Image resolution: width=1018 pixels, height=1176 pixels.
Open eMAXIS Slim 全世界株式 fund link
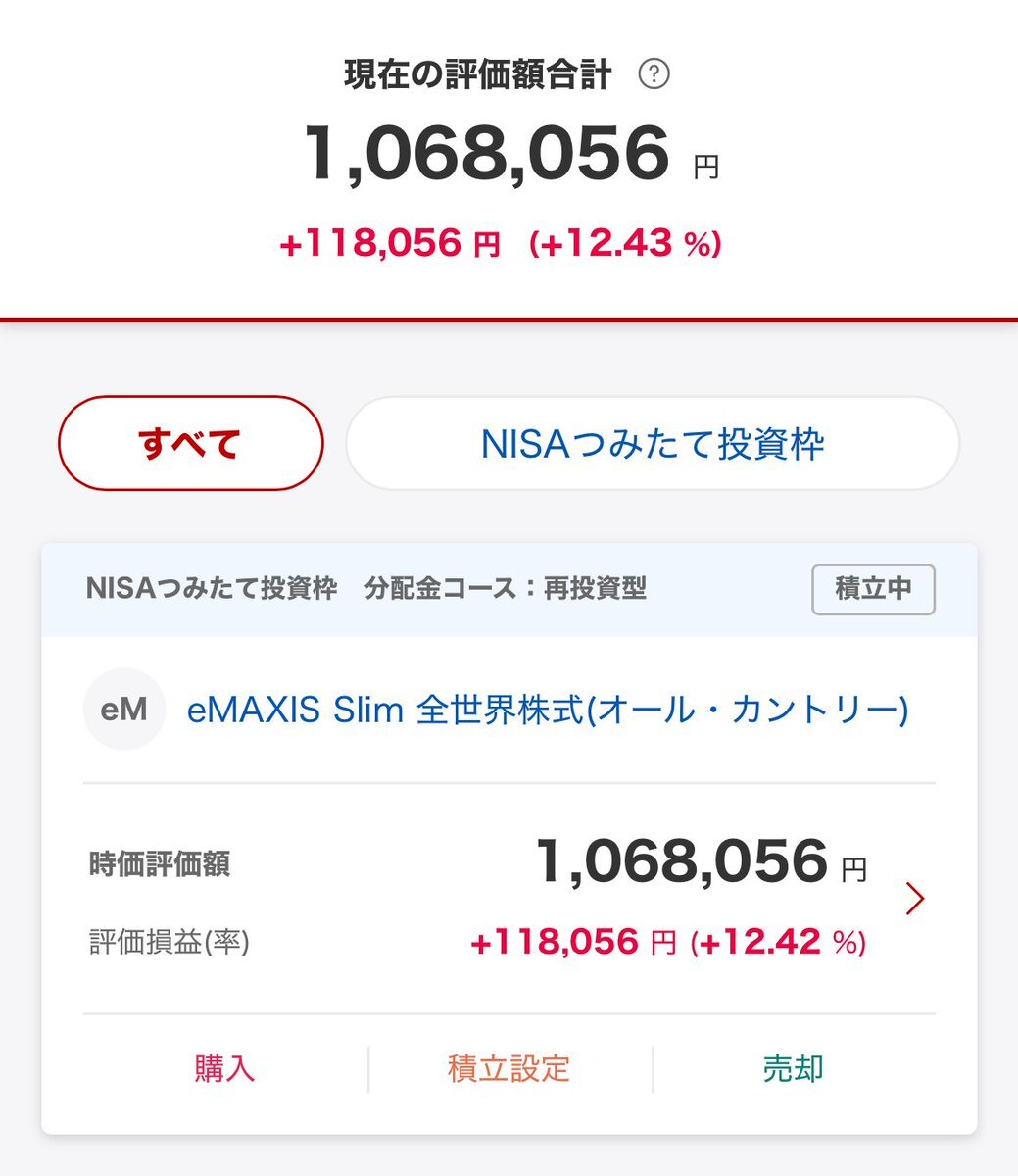[x=548, y=710]
